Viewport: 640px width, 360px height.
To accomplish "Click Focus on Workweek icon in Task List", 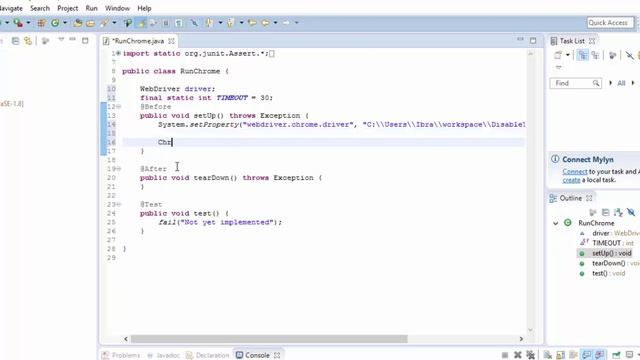I will [612, 55].
